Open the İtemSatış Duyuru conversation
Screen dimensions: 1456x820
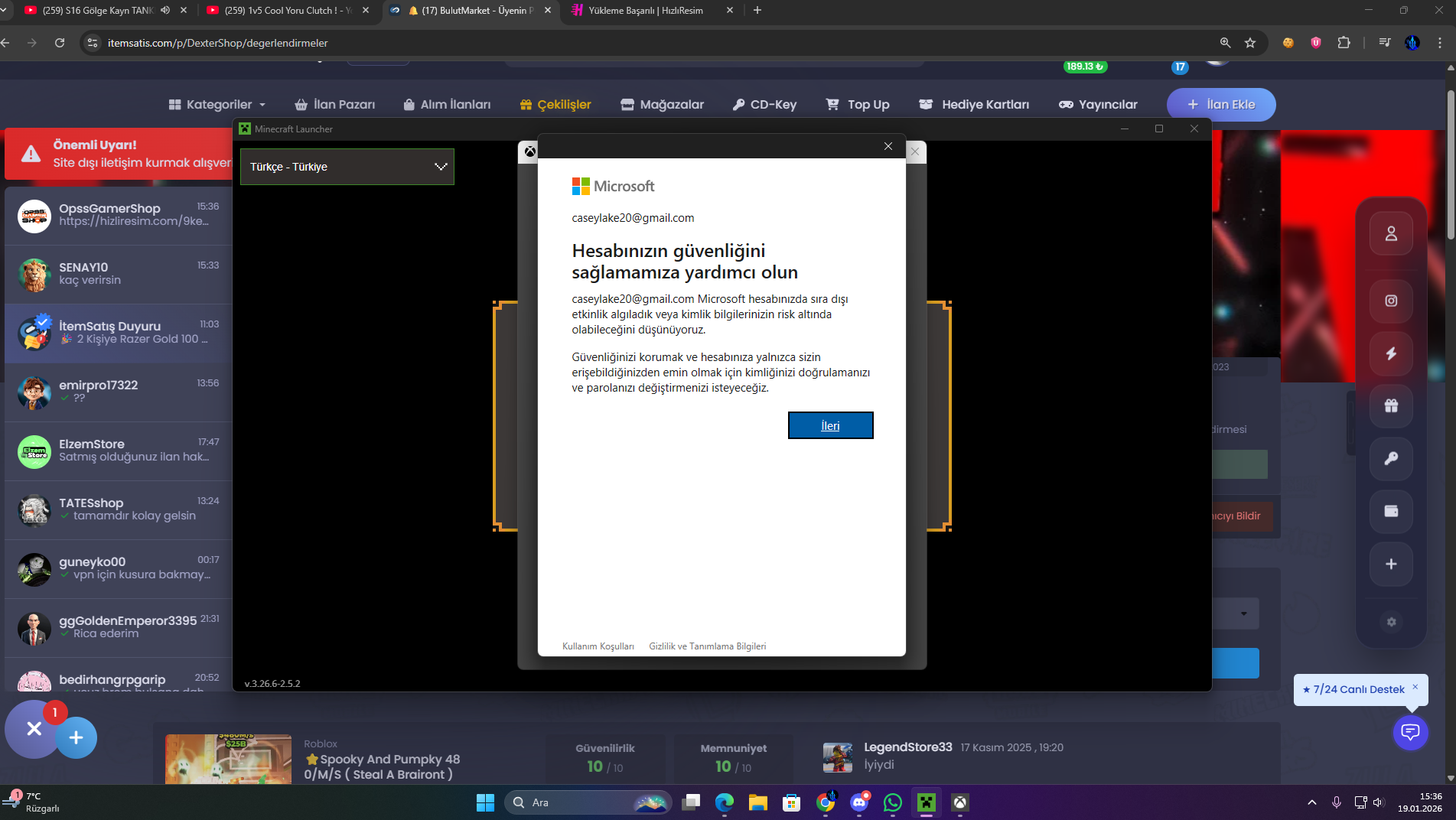(x=119, y=334)
